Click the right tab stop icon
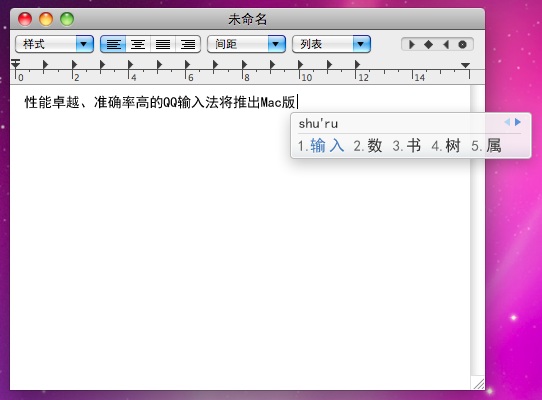Image resolution: width=542 pixels, height=400 pixels. tap(446, 45)
